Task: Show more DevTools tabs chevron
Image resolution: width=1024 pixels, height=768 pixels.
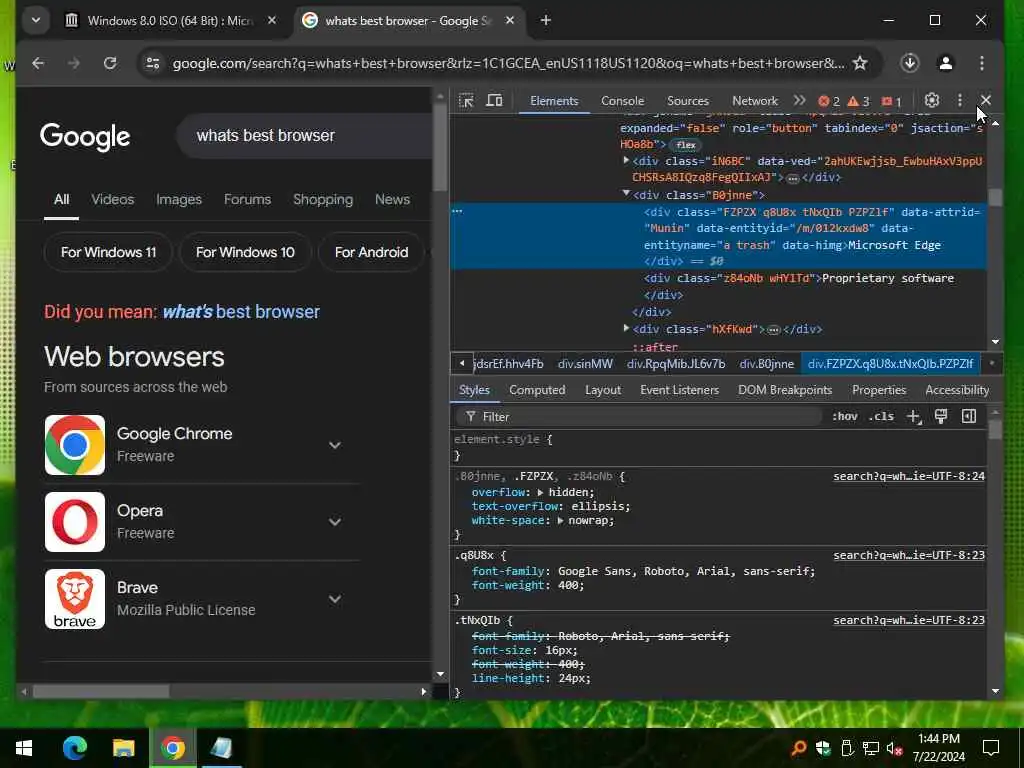Action: coord(799,101)
